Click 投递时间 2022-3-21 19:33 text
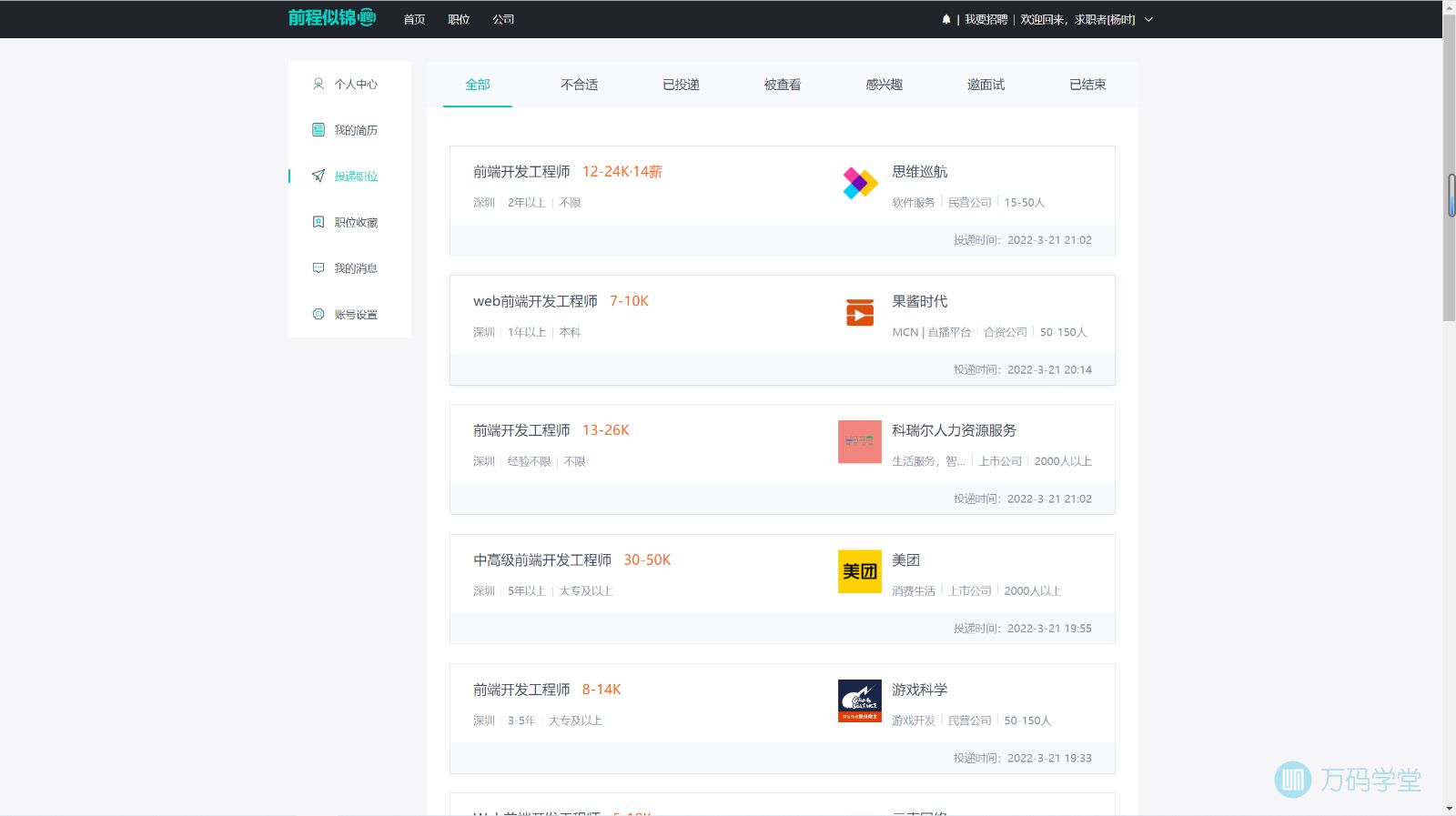The height and width of the screenshot is (816, 1456). click(1023, 758)
